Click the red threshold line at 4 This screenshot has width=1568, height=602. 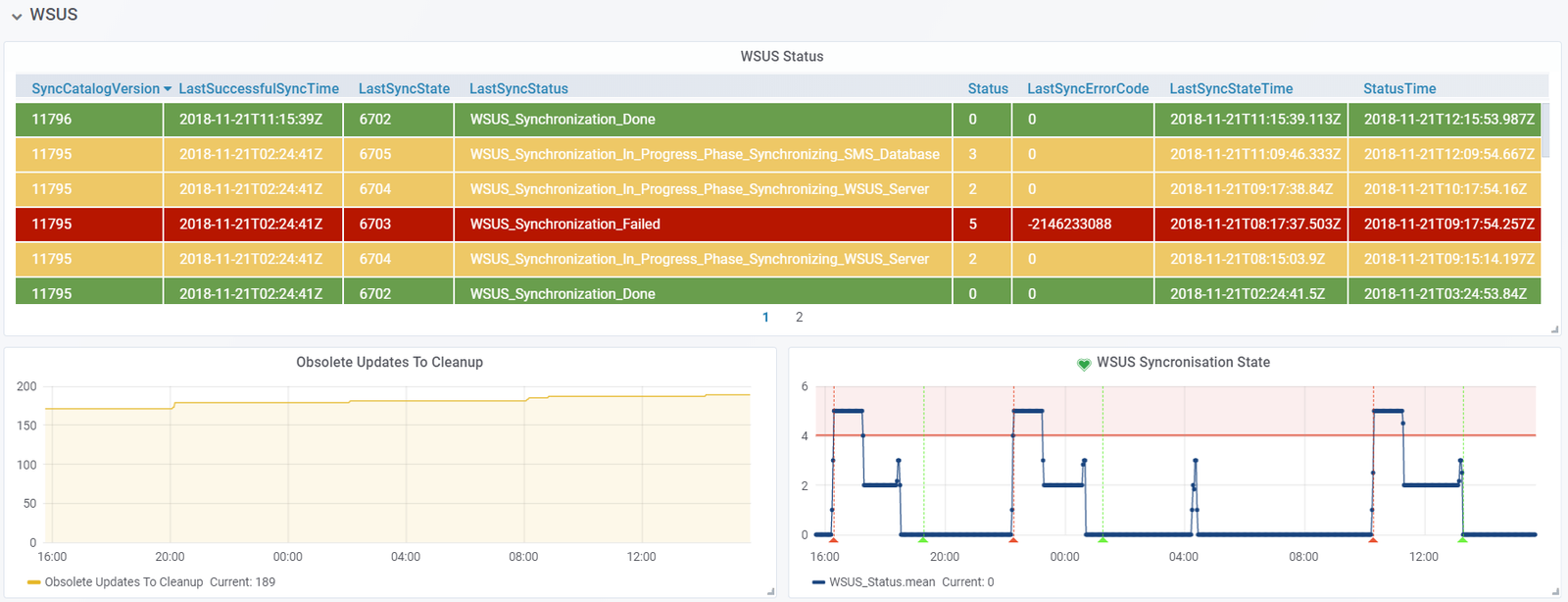[x=1176, y=435]
